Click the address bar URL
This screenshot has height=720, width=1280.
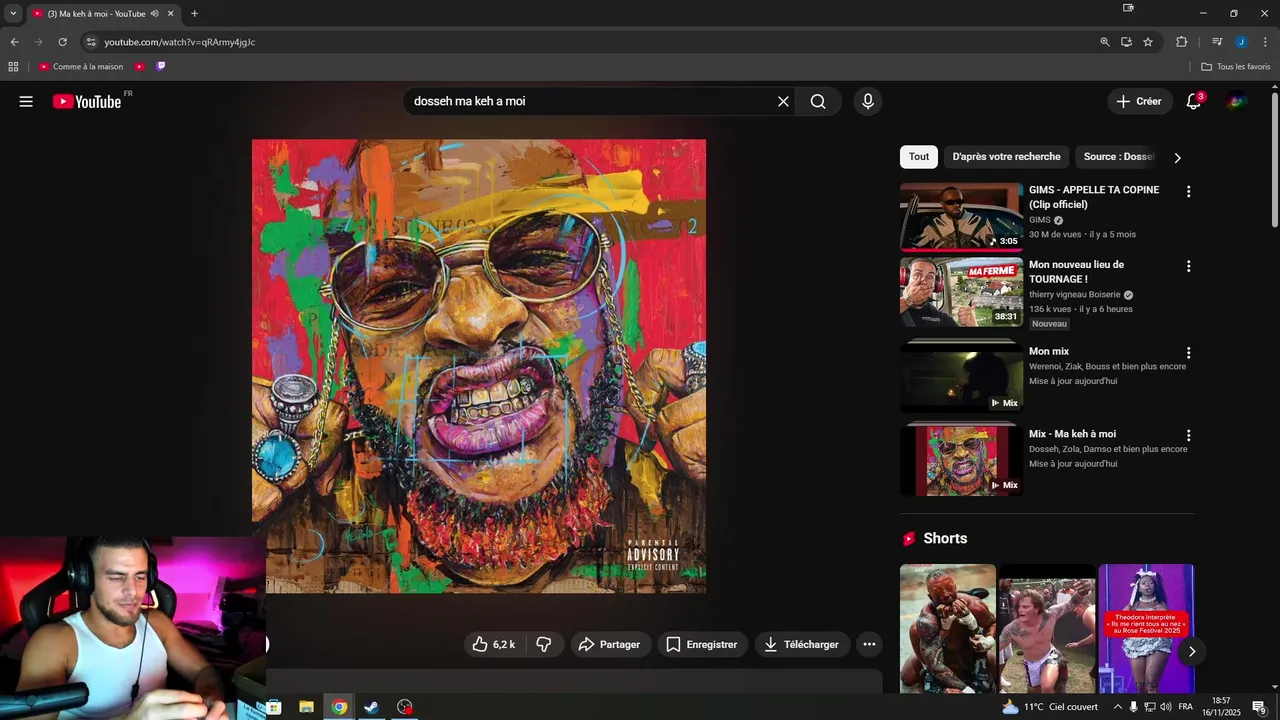point(180,42)
